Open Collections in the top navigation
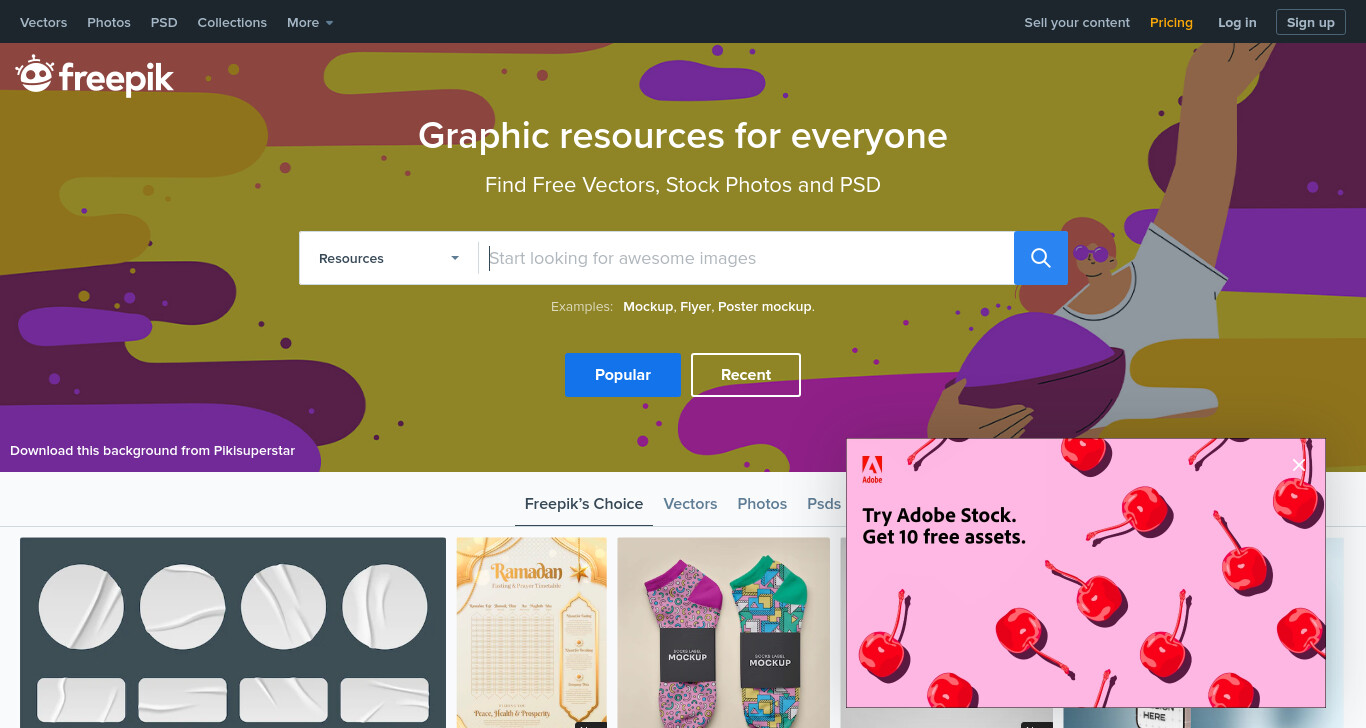This screenshot has width=1366, height=728. click(x=232, y=22)
